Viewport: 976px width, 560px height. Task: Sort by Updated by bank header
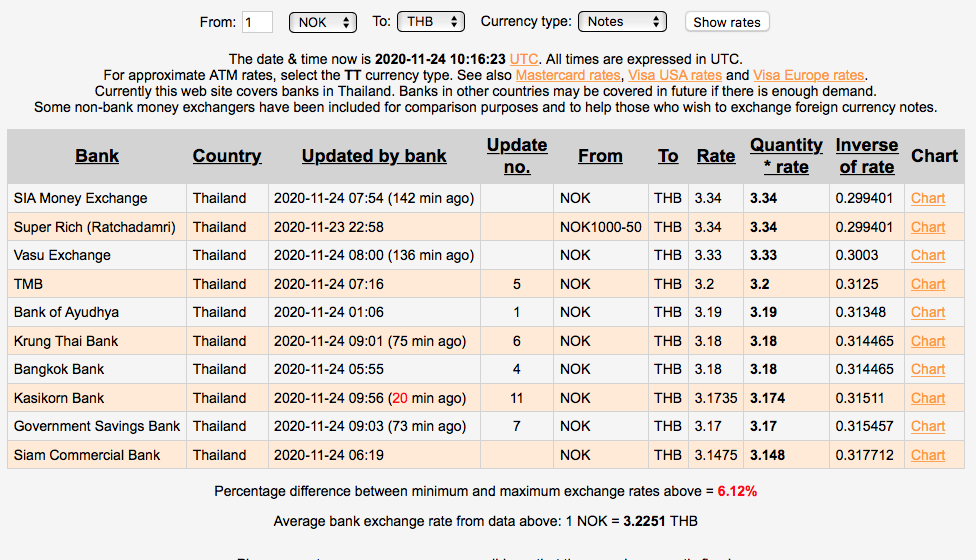pos(374,156)
